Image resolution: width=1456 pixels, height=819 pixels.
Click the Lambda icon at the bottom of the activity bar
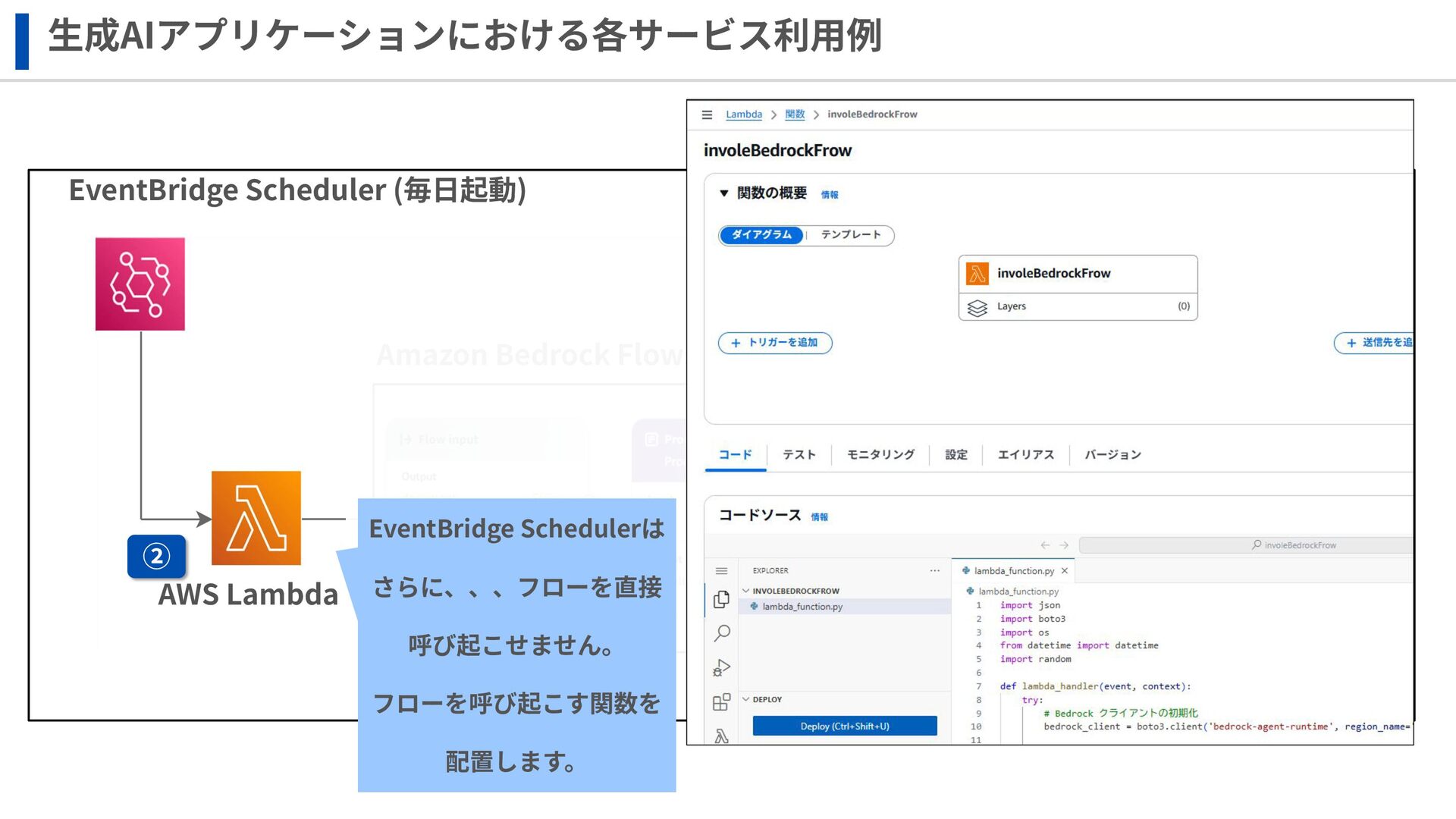pyautogui.click(x=721, y=735)
